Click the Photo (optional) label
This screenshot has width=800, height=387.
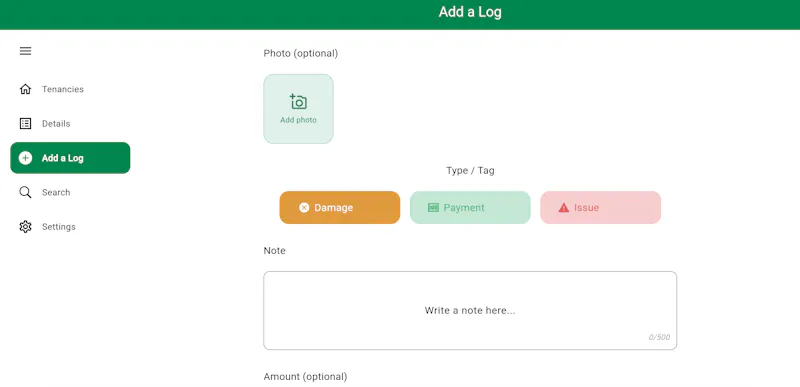pos(301,53)
